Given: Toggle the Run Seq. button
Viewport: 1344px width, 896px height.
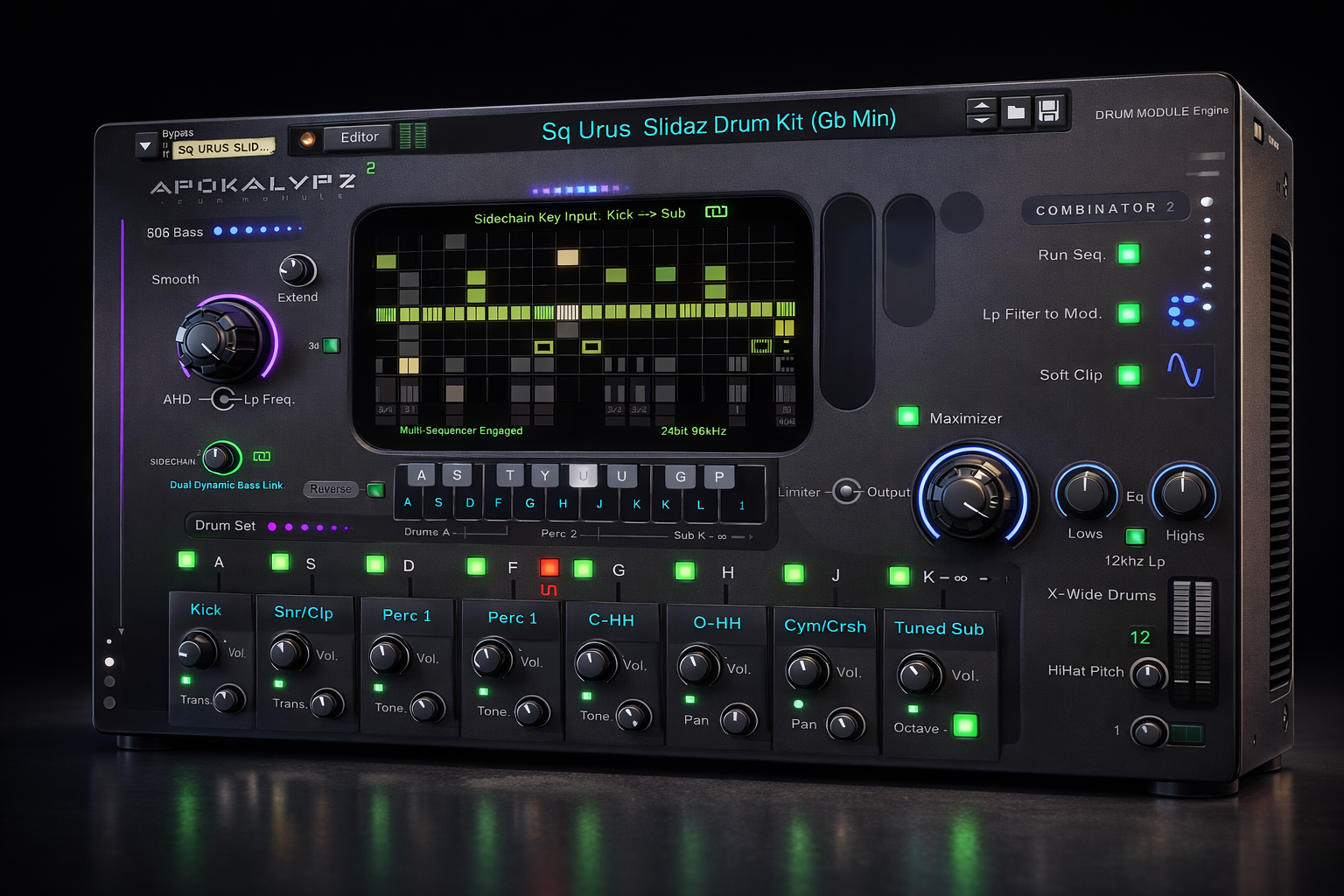Looking at the screenshot, I should pyautogui.click(x=1129, y=254).
